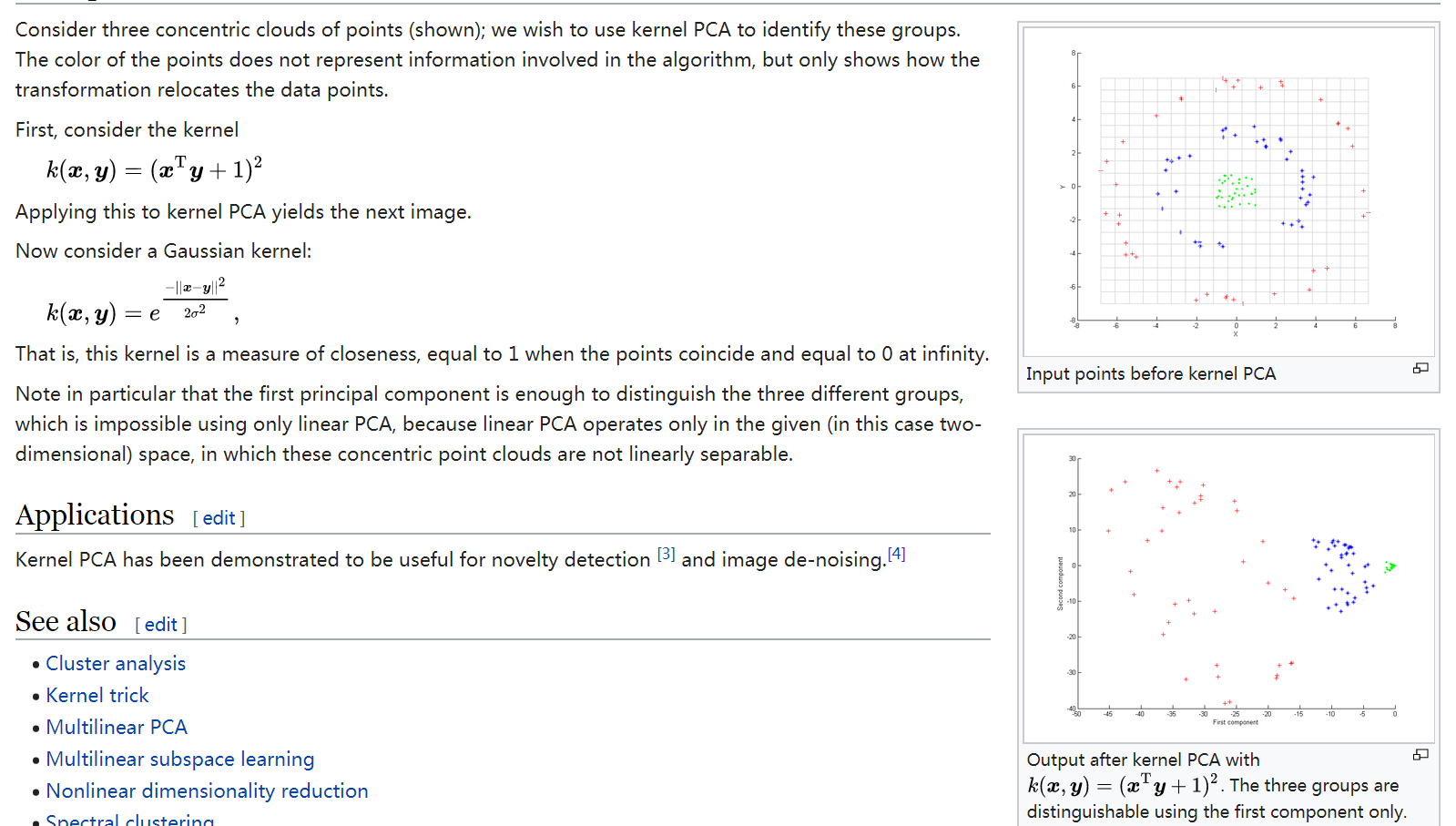Open the Multilinear subspace learning link

(x=180, y=759)
